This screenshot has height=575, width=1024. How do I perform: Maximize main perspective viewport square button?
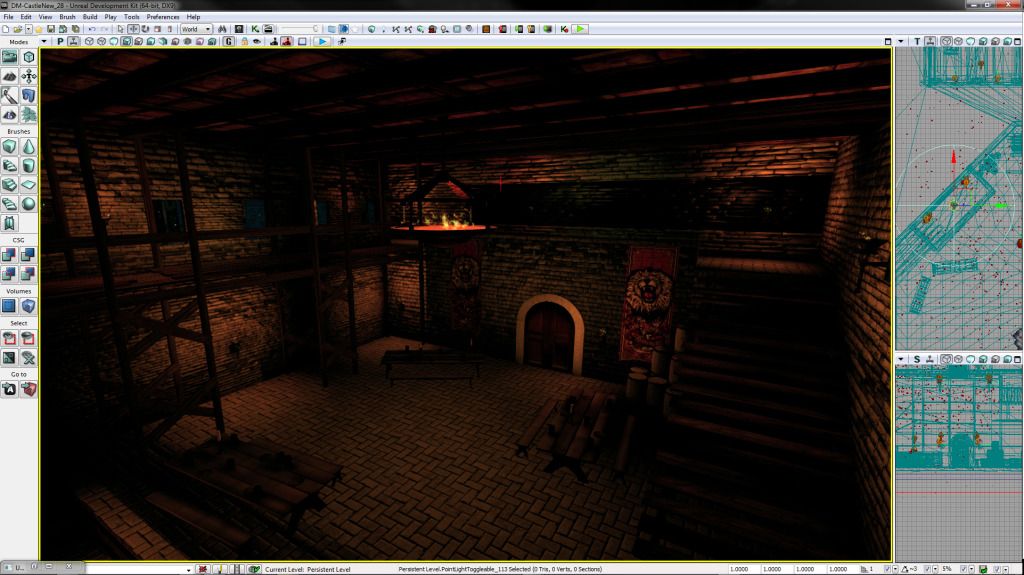coord(888,42)
